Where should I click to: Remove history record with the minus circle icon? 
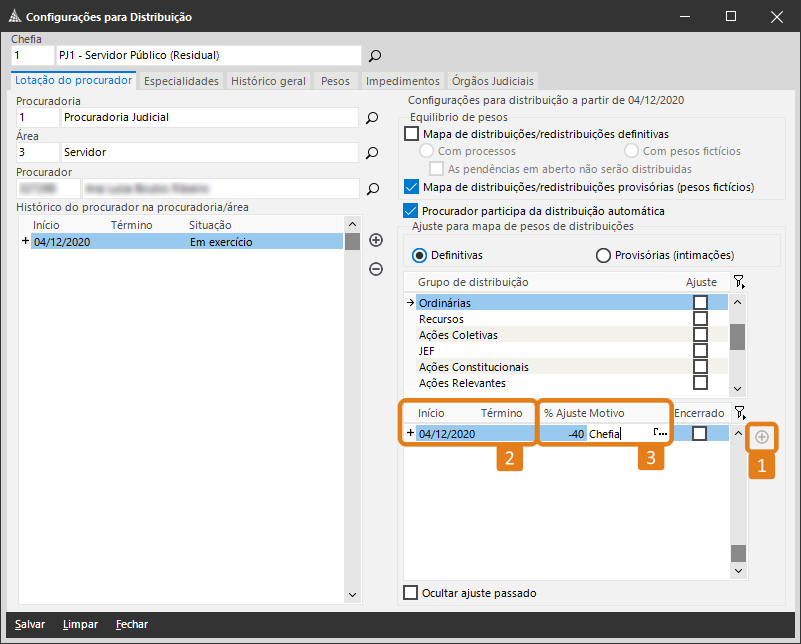tap(376, 269)
